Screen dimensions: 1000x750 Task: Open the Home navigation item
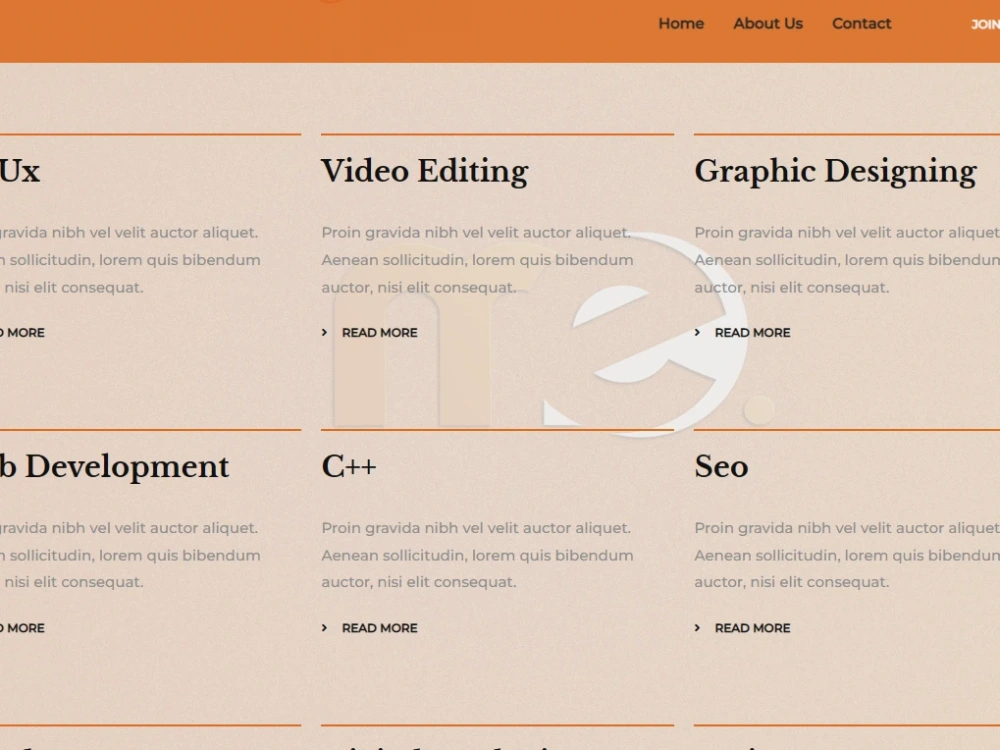(x=681, y=23)
